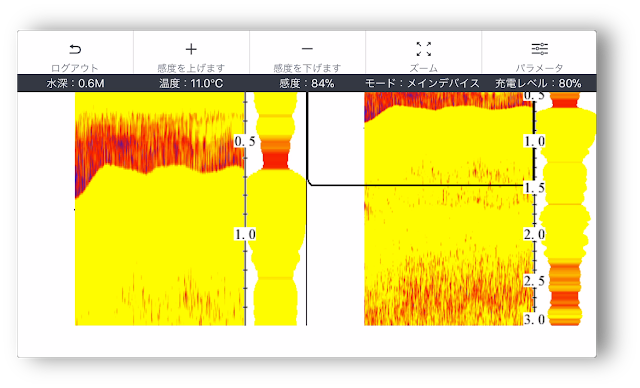Select the 感度を上げます label
640x388 pixels.
click(191, 68)
